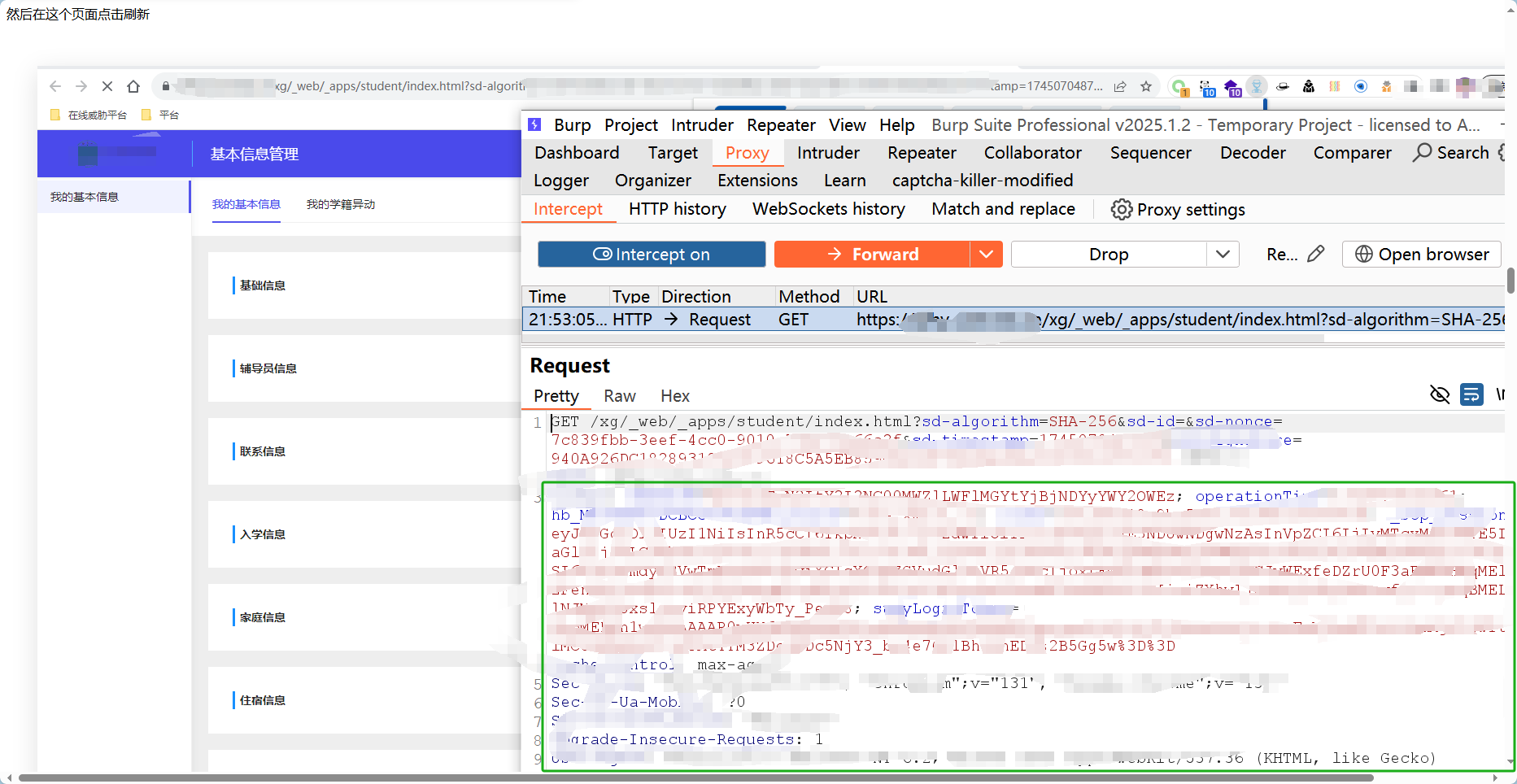Viewport: 1517px width, 784px height.
Task: Open the WebSockets history sub-tab
Action: coord(829,209)
